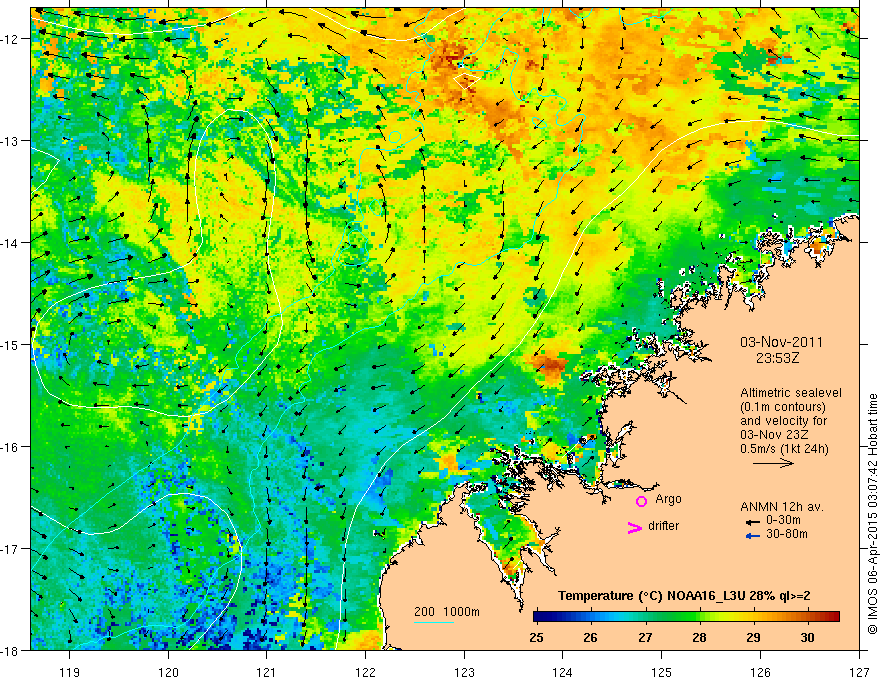Screen dimensions: 880x680
Task: Click the longitude axis label 120
Action: [168, 672]
